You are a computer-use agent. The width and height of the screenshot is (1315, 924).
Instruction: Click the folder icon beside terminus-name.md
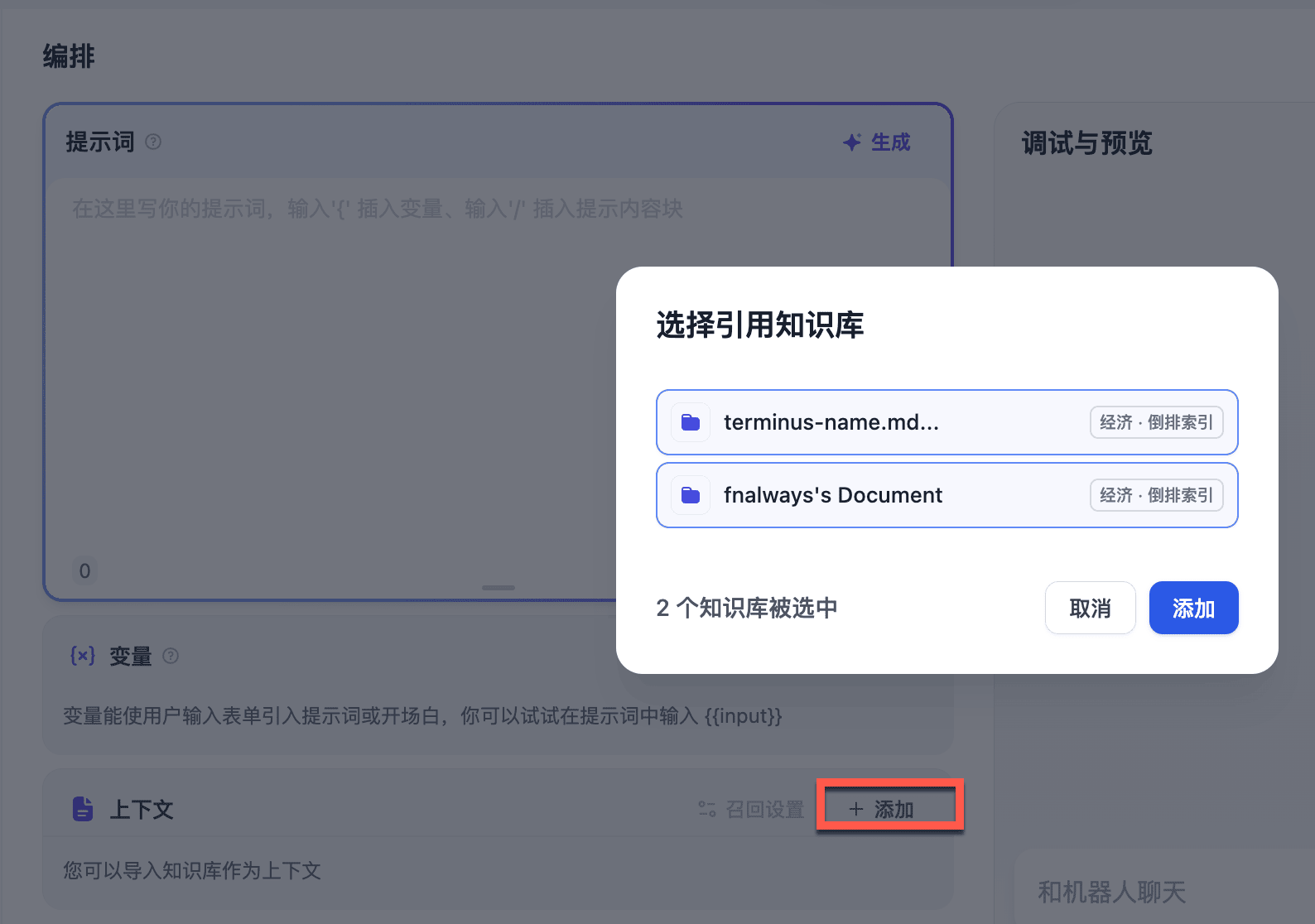(691, 423)
